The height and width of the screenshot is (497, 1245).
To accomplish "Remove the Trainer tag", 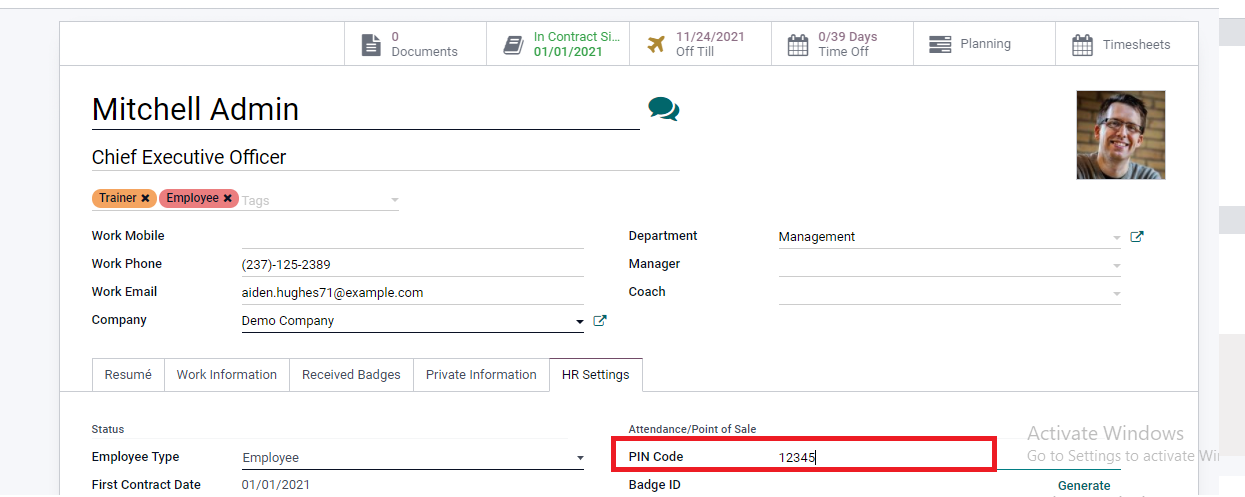I will point(145,198).
